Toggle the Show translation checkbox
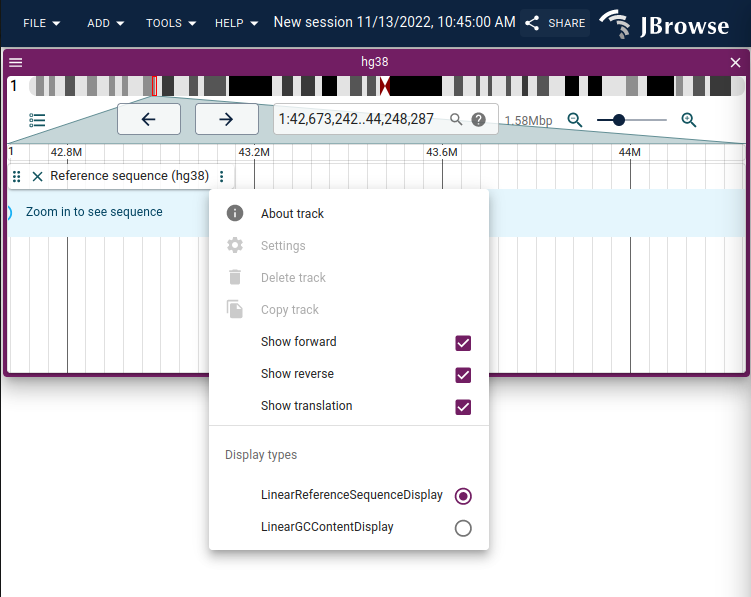The height and width of the screenshot is (597, 751). pyautogui.click(x=463, y=407)
